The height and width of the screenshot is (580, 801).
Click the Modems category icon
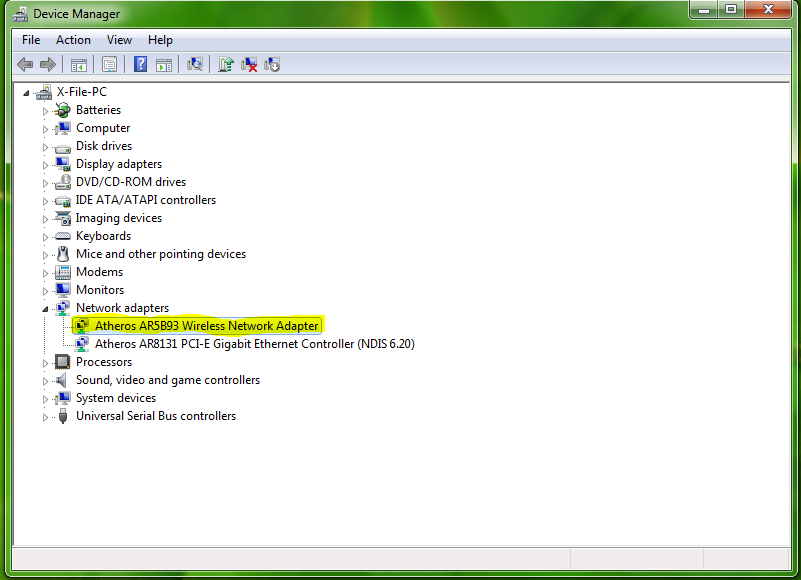[x=63, y=272]
